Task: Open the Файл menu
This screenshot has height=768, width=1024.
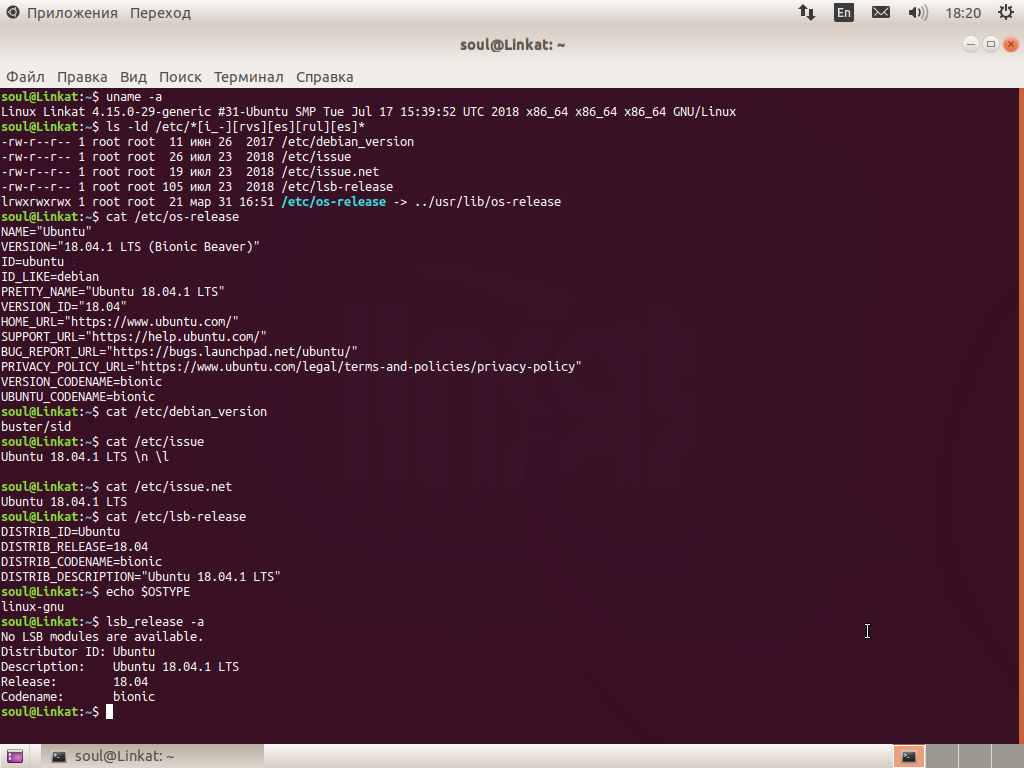Action: (25, 77)
